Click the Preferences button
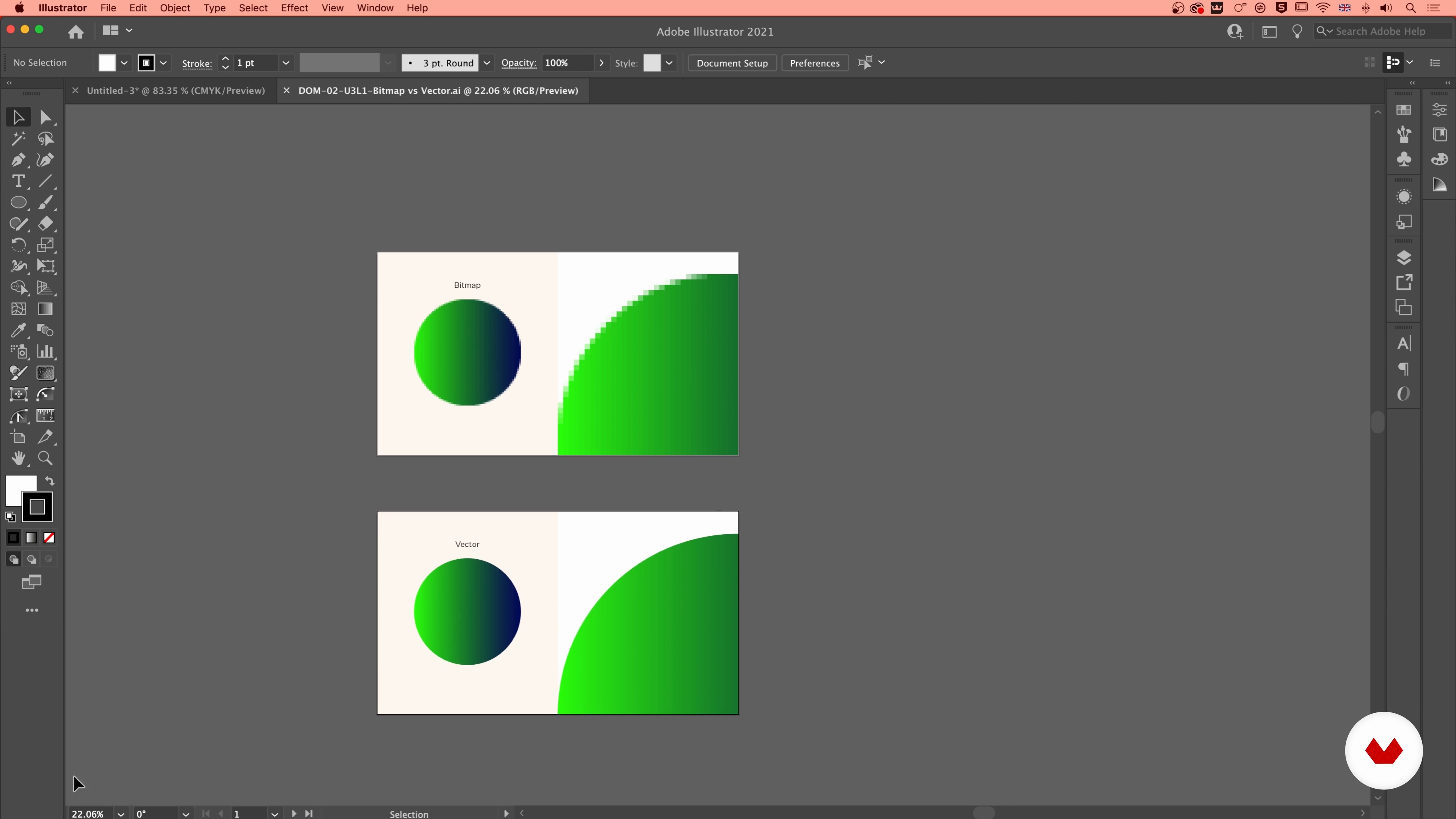The width and height of the screenshot is (1456, 819). coord(814,63)
